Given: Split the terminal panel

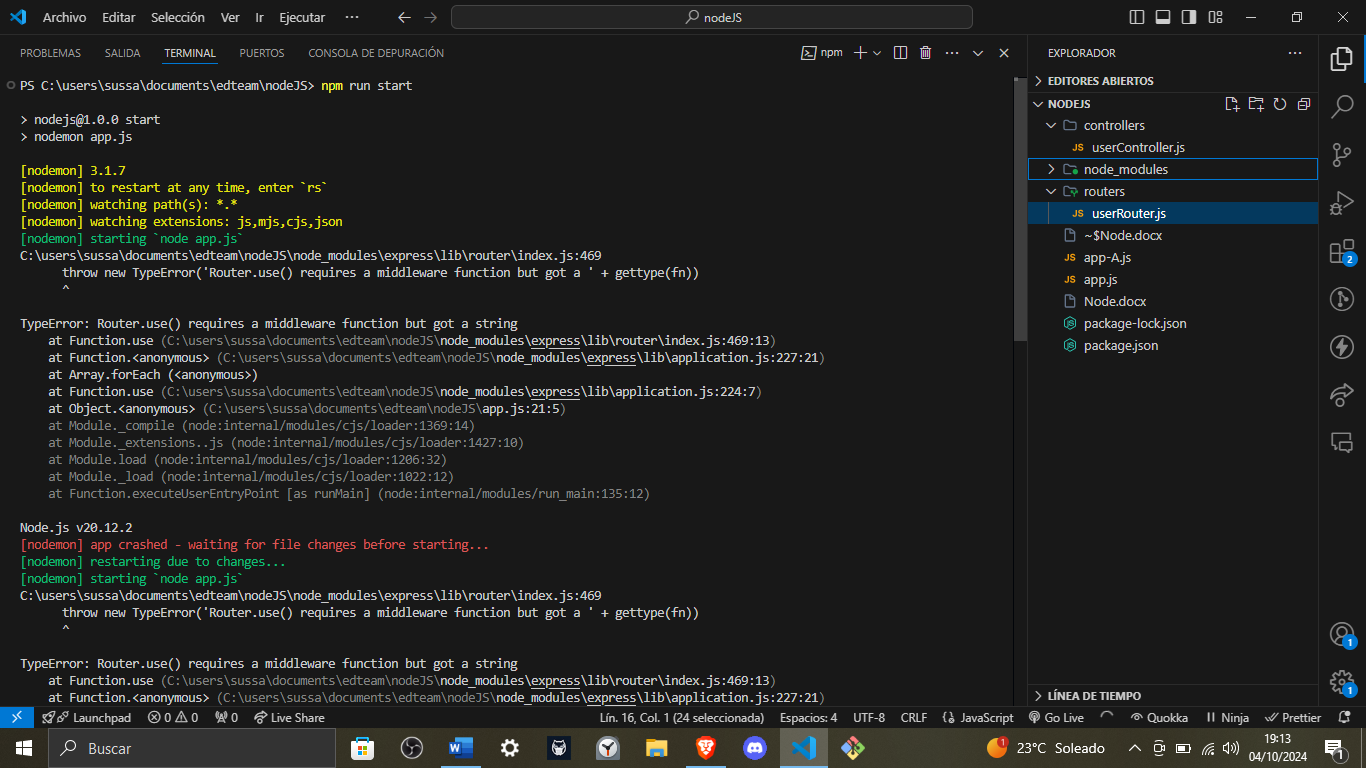Looking at the screenshot, I should click(x=900, y=53).
